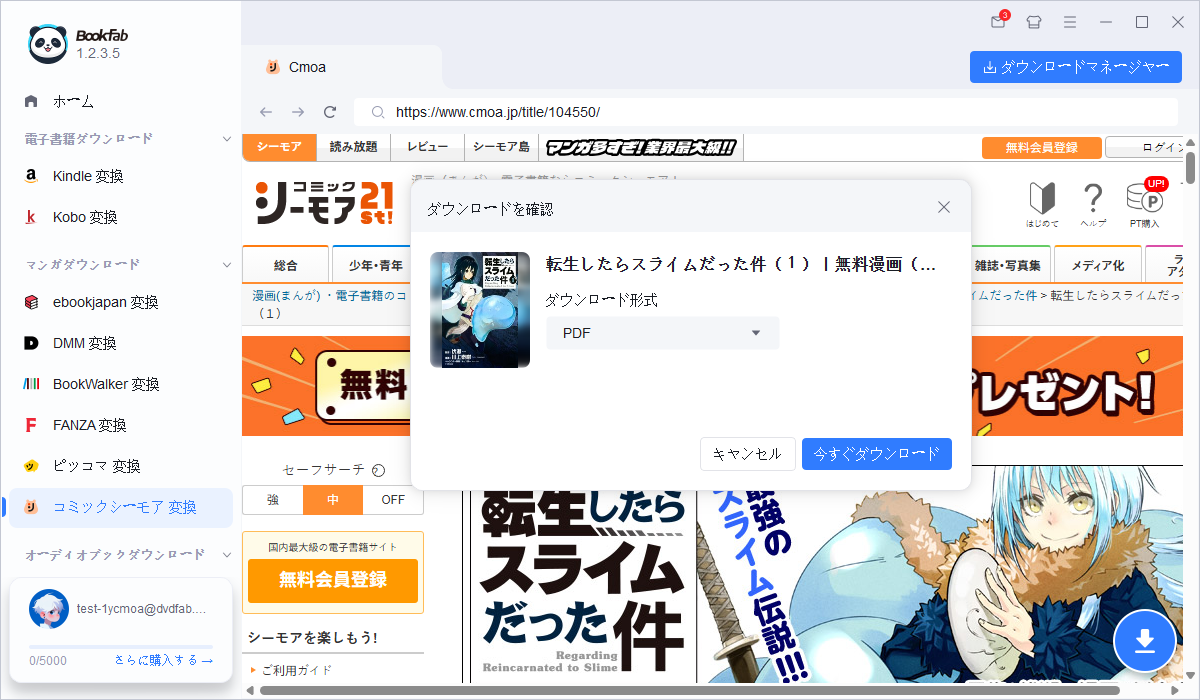
Task: Click the セーフサーチ help icon
Action: (378, 470)
